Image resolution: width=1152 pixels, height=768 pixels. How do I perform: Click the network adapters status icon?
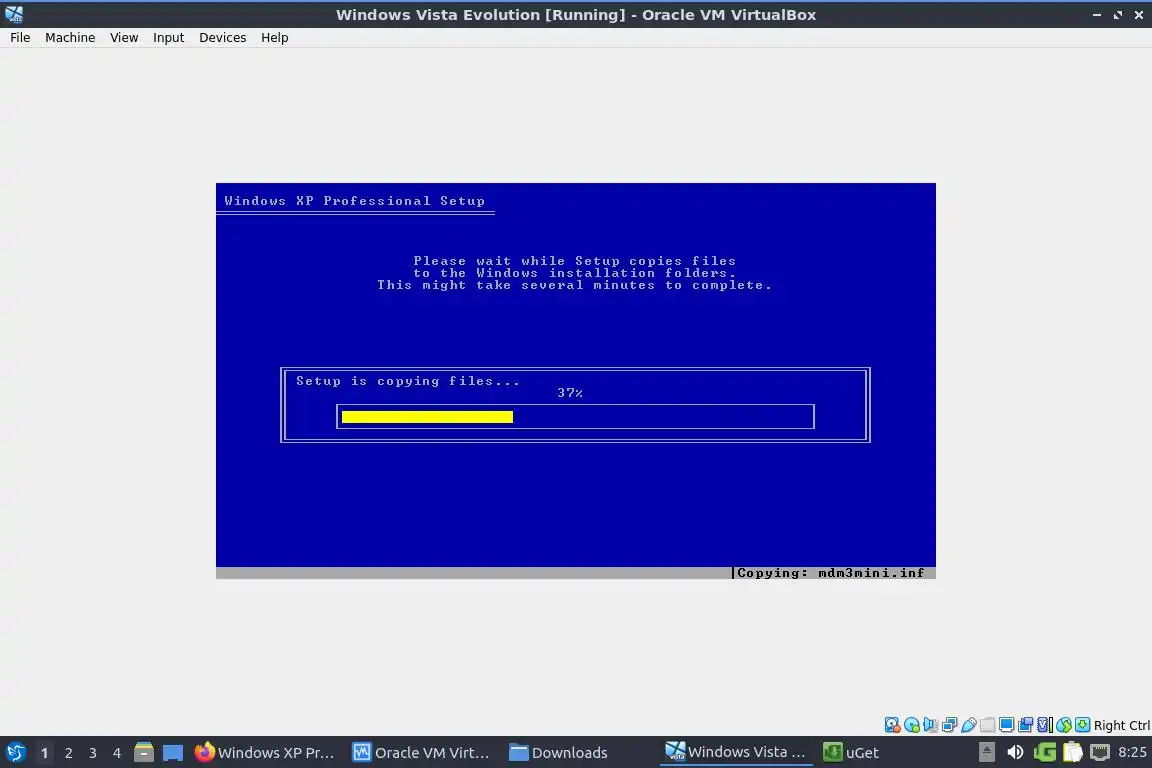(950, 725)
